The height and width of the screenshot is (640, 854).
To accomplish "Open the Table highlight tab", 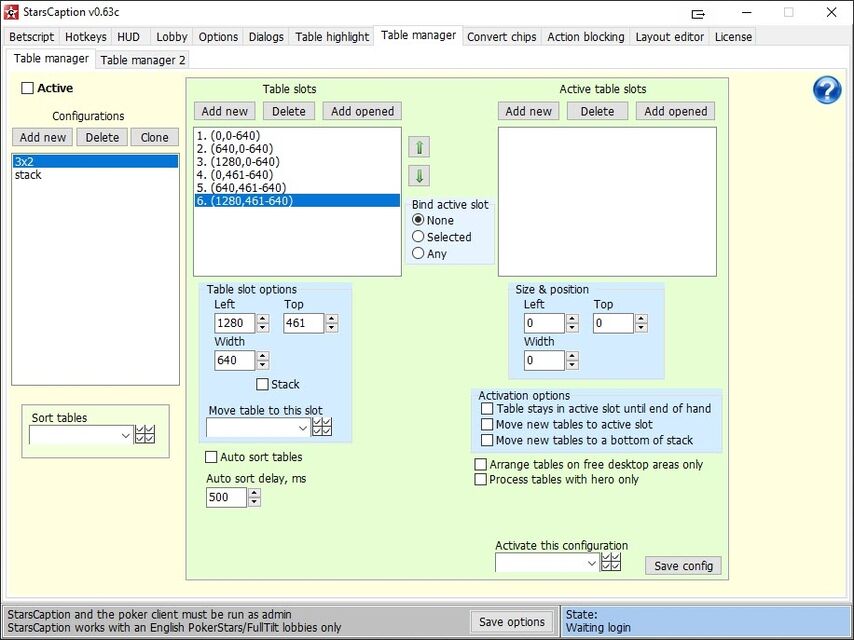I will [x=332, y=37].
